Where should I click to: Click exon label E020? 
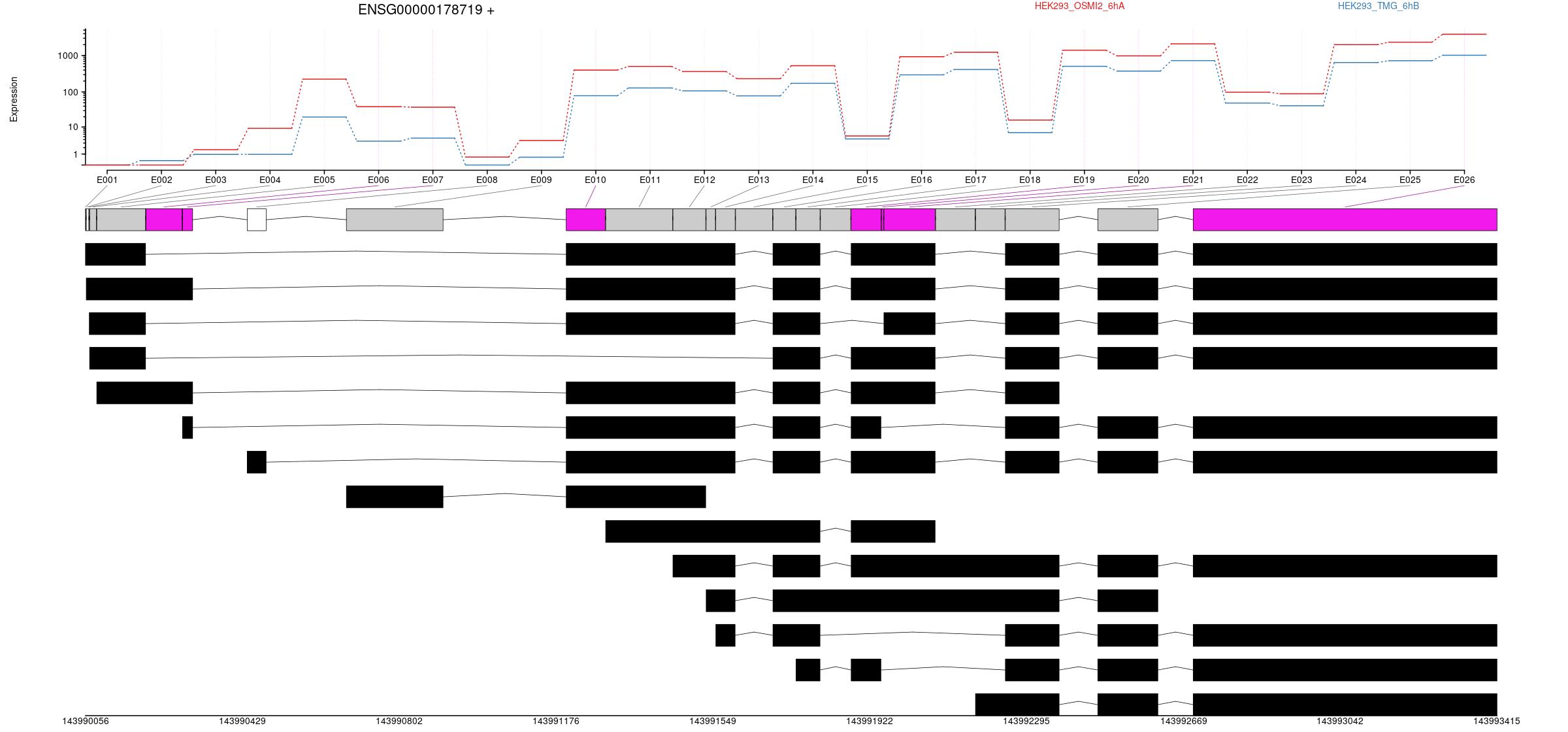(x=1138, y=180)
